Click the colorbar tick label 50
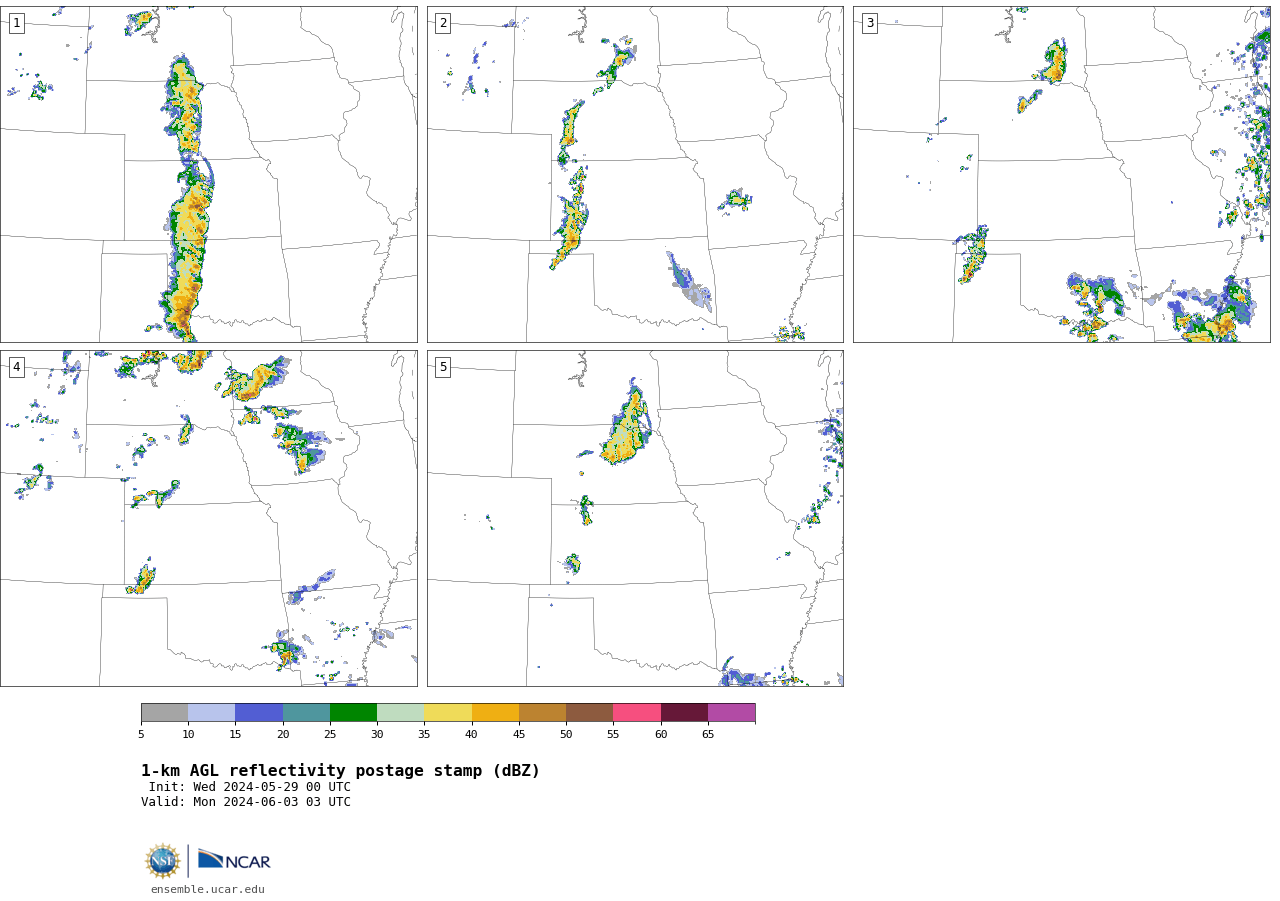 566,735
